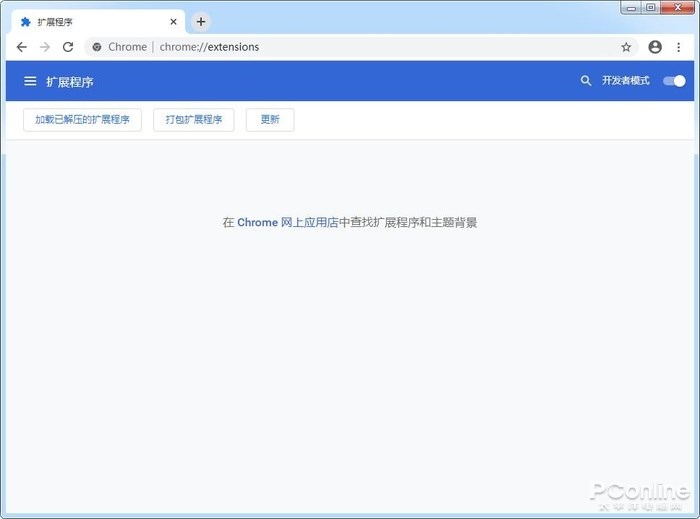Focus the chrome://extensions address bar
700x519 pixels.
(362, 47)
